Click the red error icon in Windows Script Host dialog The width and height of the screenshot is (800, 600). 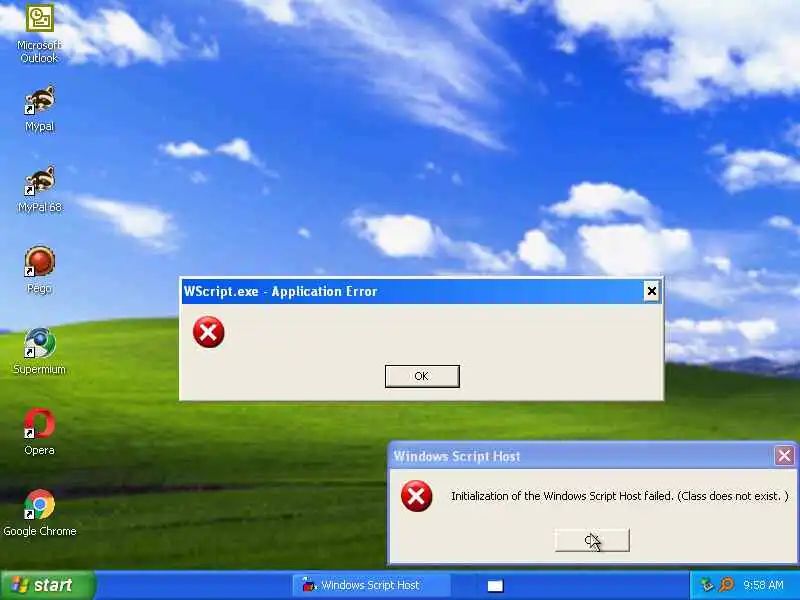[416, 496]
